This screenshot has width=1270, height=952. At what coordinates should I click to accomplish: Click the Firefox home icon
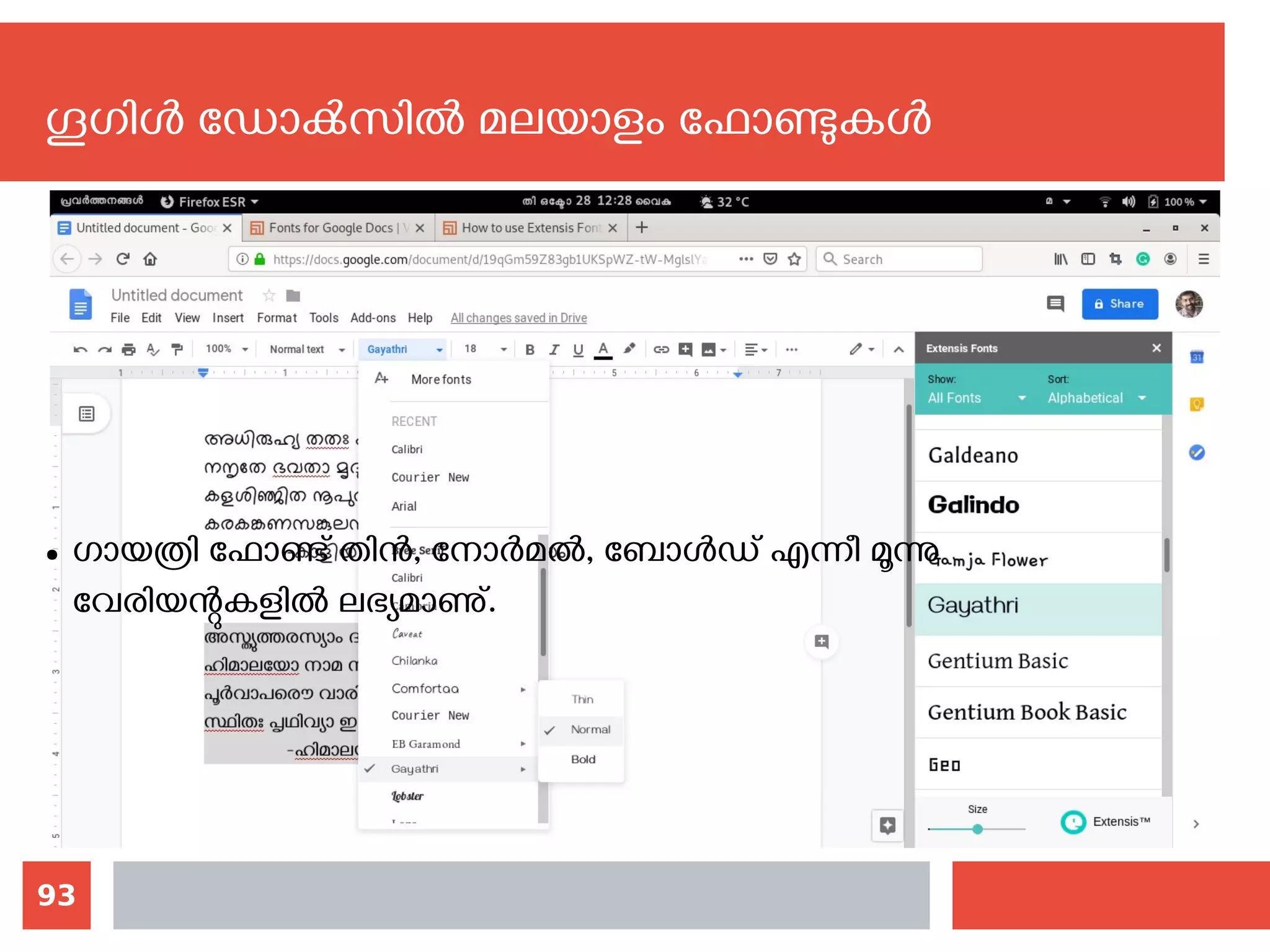point(150,259)
